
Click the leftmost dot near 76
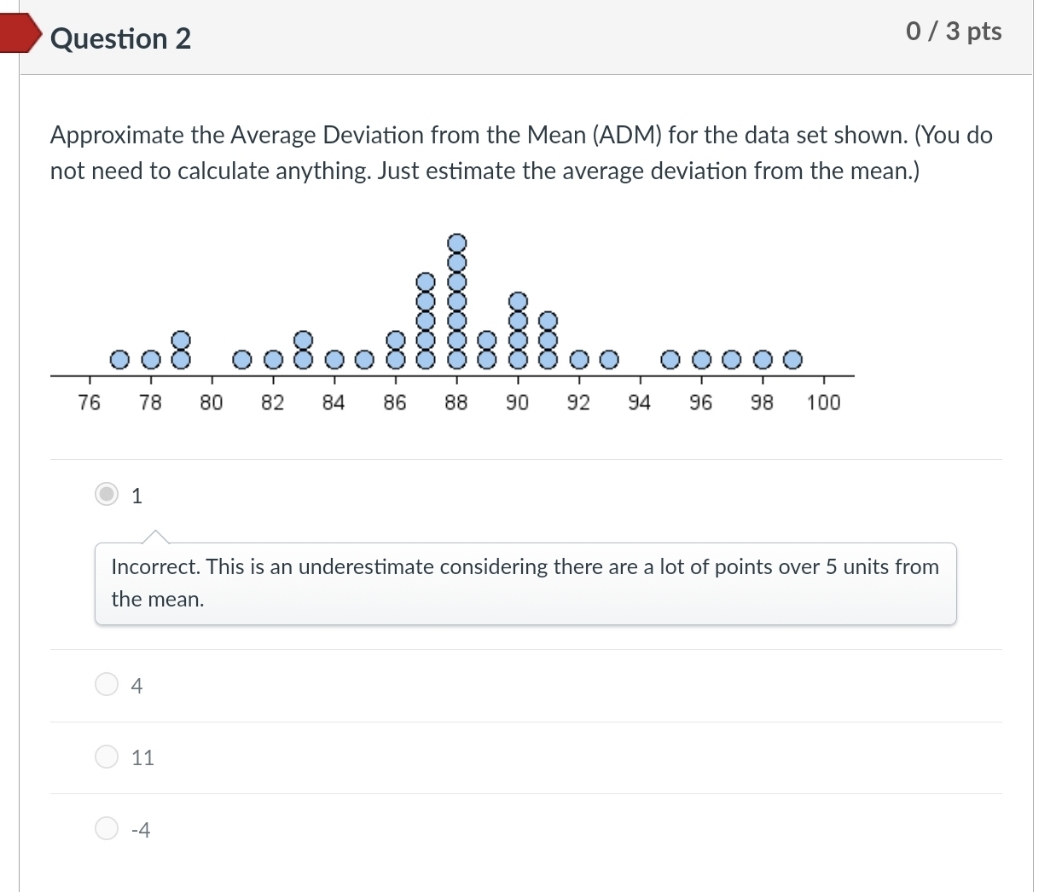119,359
